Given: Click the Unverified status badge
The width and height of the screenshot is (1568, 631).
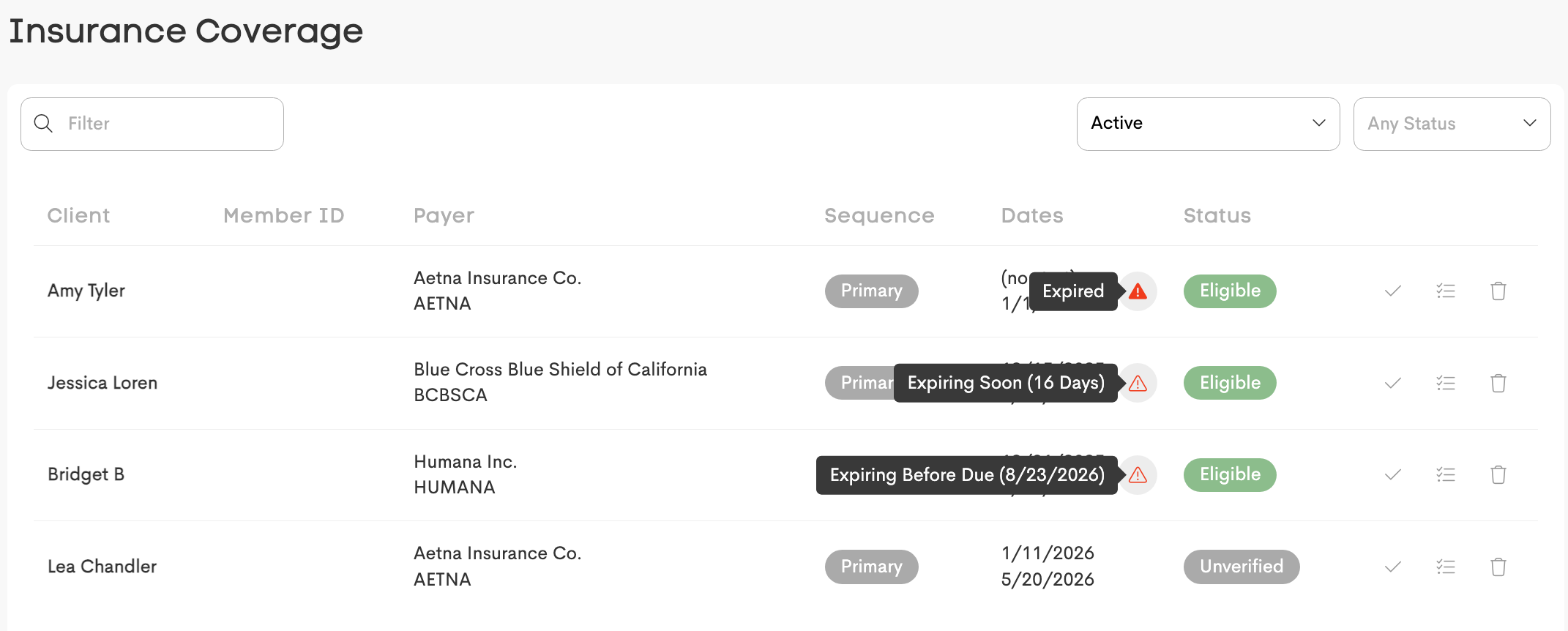Looking at the screenshot, I should click(x=1241, y=567).
